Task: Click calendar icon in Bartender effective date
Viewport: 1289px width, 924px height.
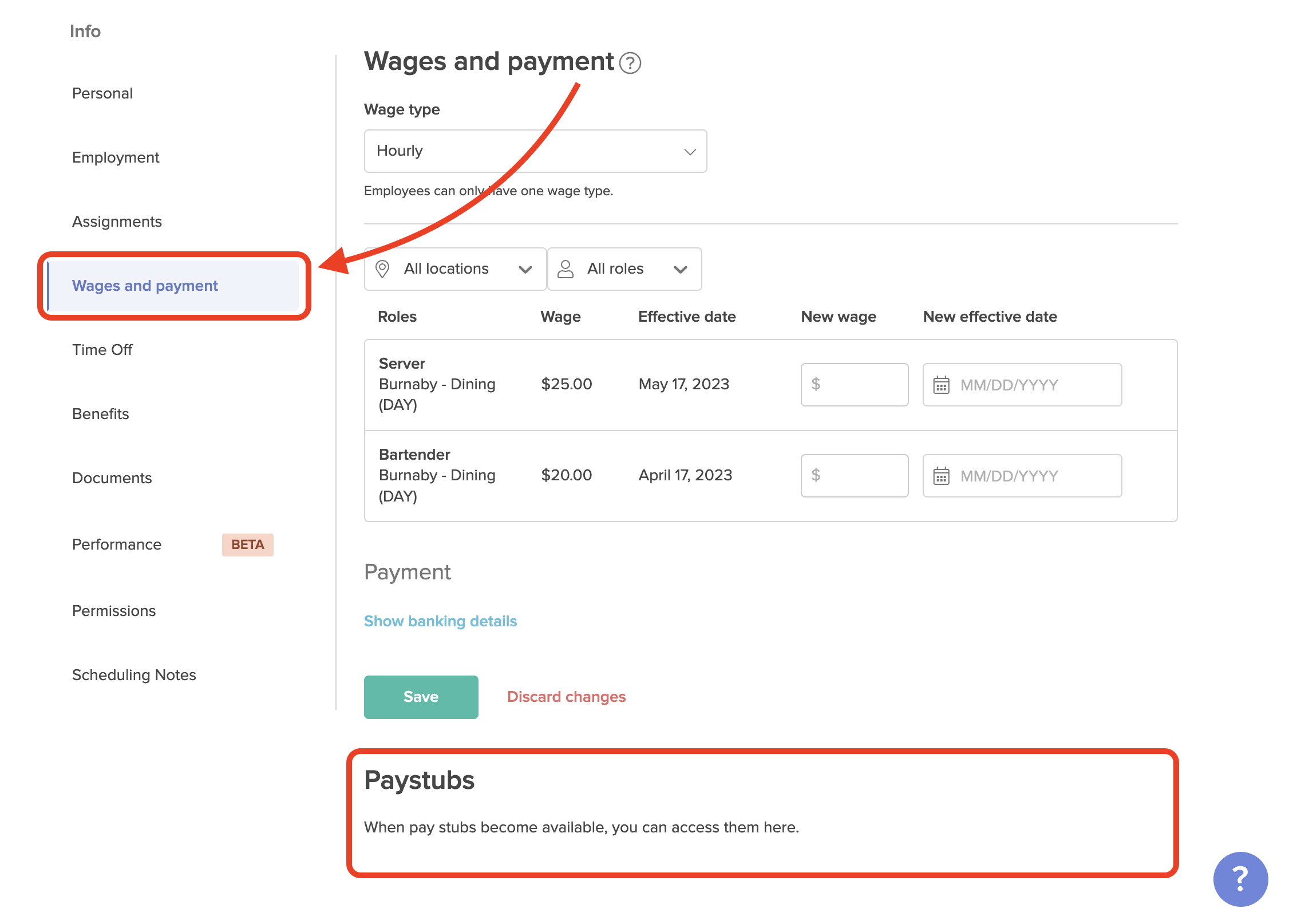Action: 941,476
